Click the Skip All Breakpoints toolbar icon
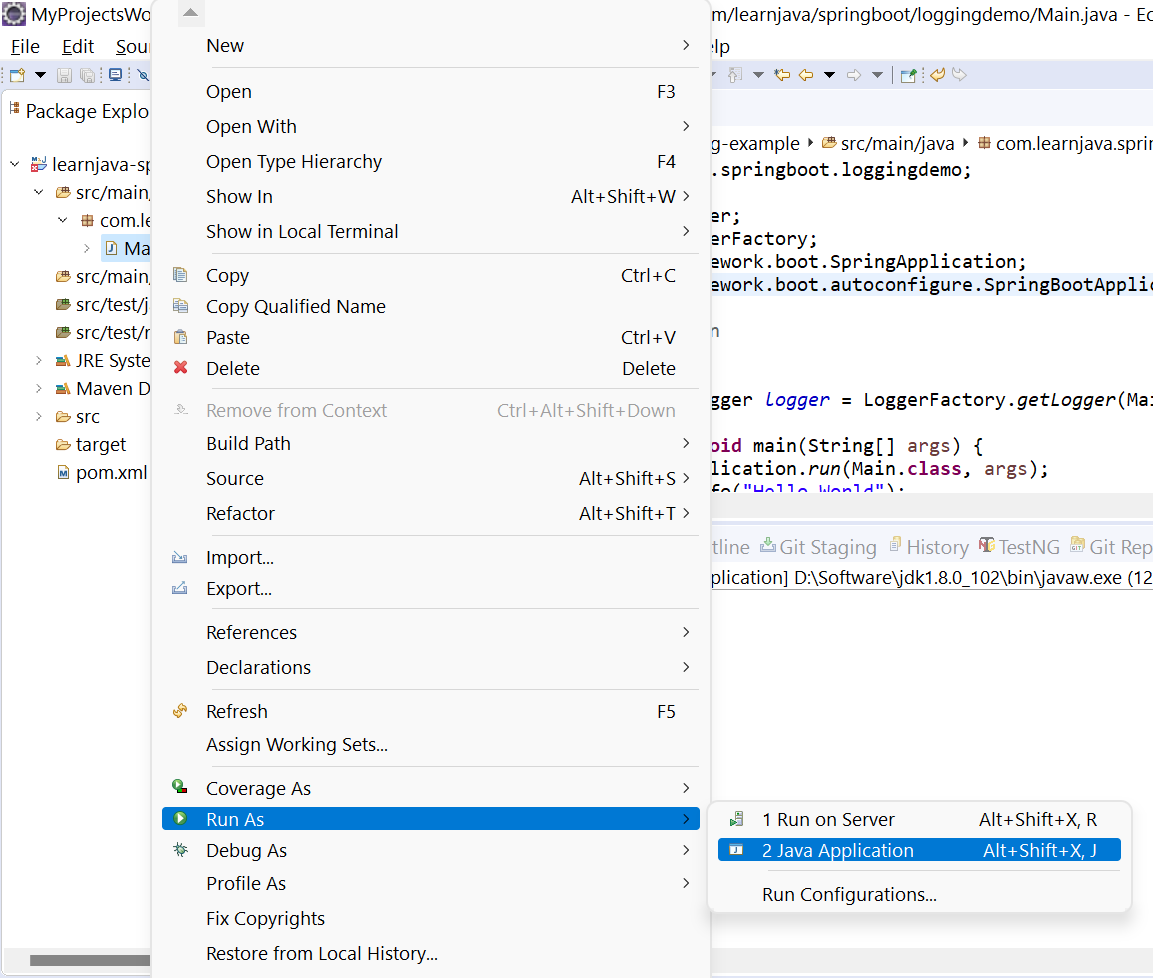Viewport: 1153px width, 978px height. (x=143, y=75)
